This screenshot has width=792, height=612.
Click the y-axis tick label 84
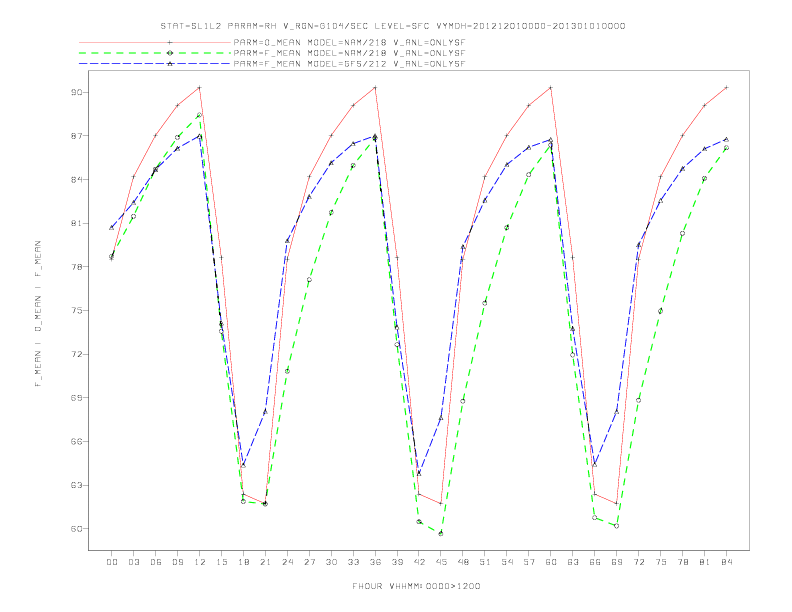(76, 179)
